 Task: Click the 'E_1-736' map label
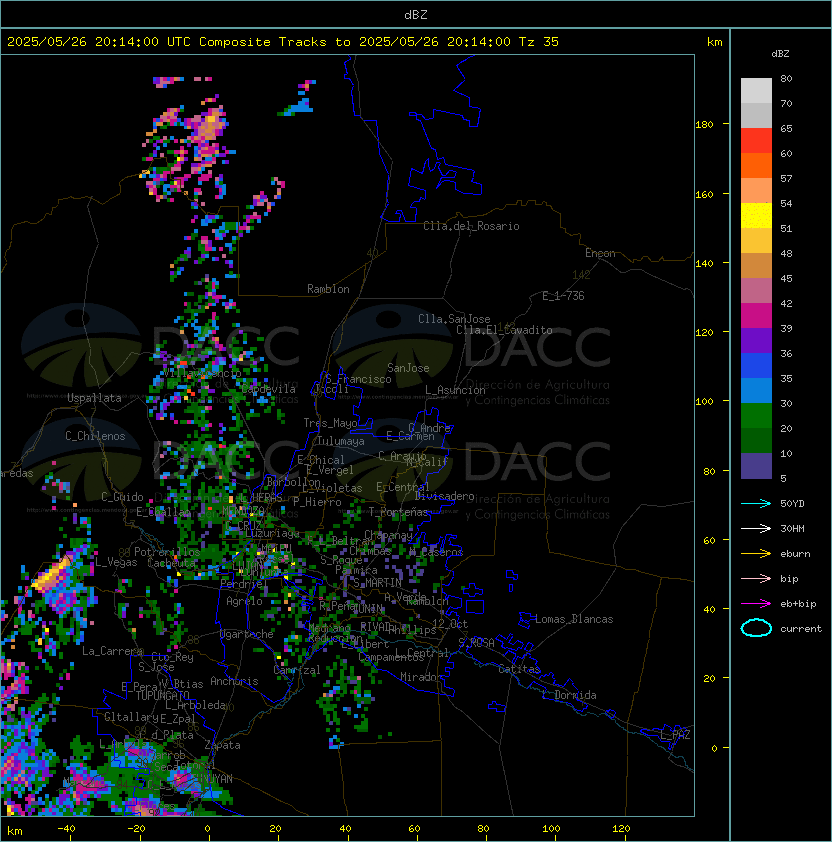pos(563,296)
